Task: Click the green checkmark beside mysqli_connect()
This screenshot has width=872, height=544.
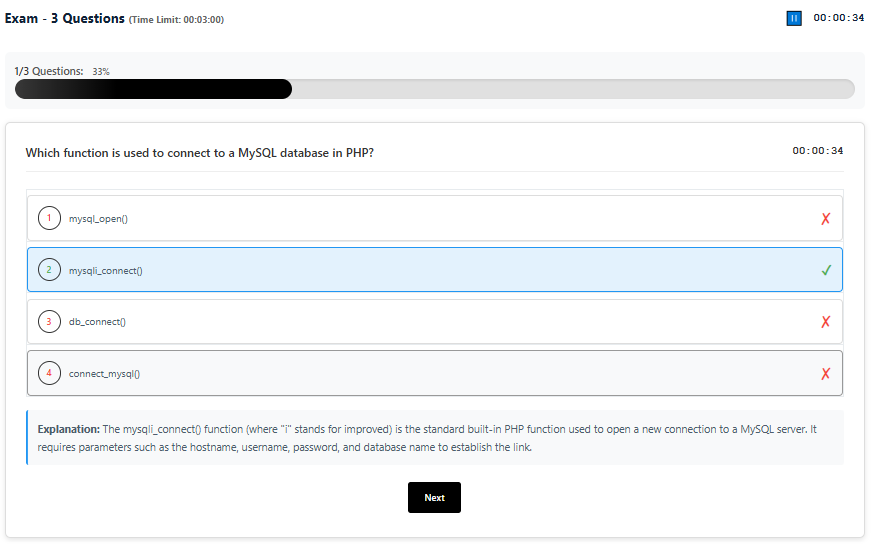Action: (826, 270)
